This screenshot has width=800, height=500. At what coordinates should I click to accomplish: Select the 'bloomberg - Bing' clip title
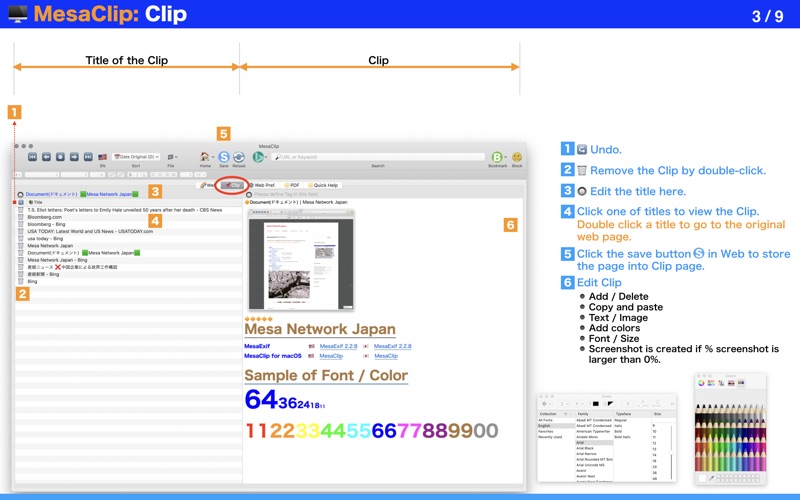[x=46, y=224]
